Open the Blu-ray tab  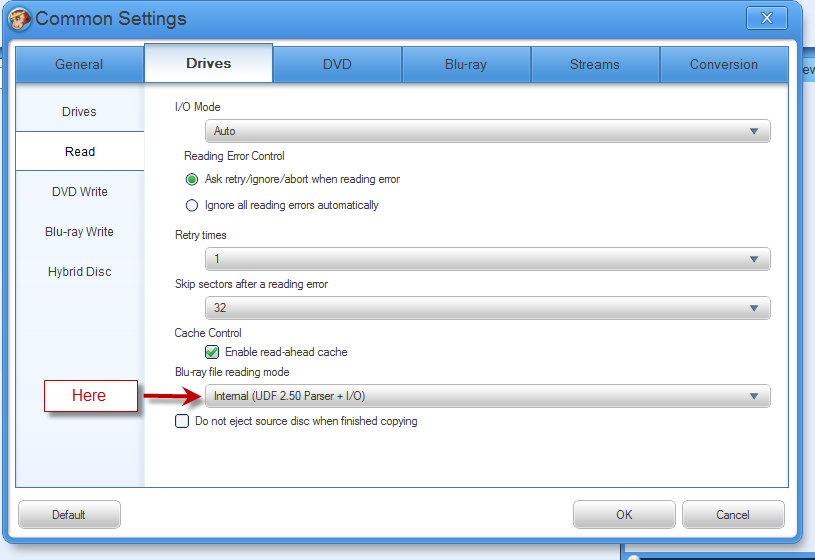pyautogui.click(x=466, y=64)
